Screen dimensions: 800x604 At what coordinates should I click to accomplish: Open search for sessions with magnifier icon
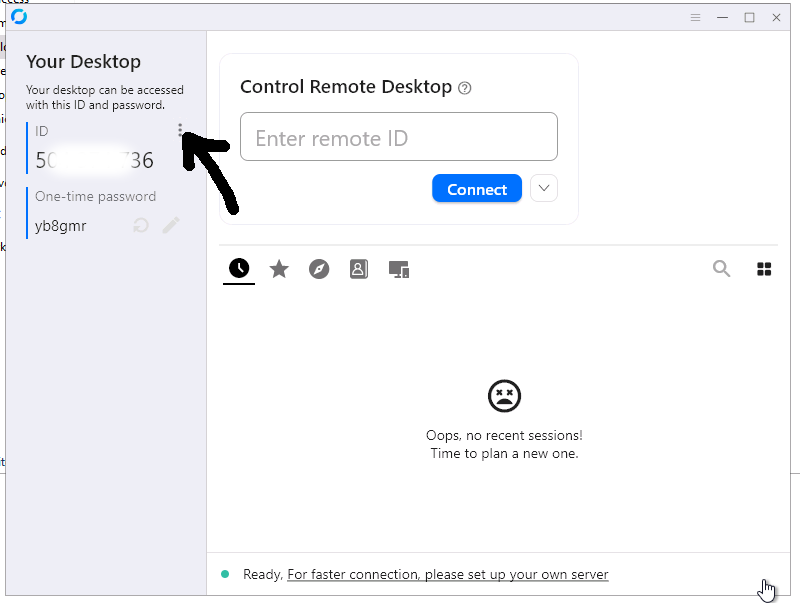click(x=721, y=268)
